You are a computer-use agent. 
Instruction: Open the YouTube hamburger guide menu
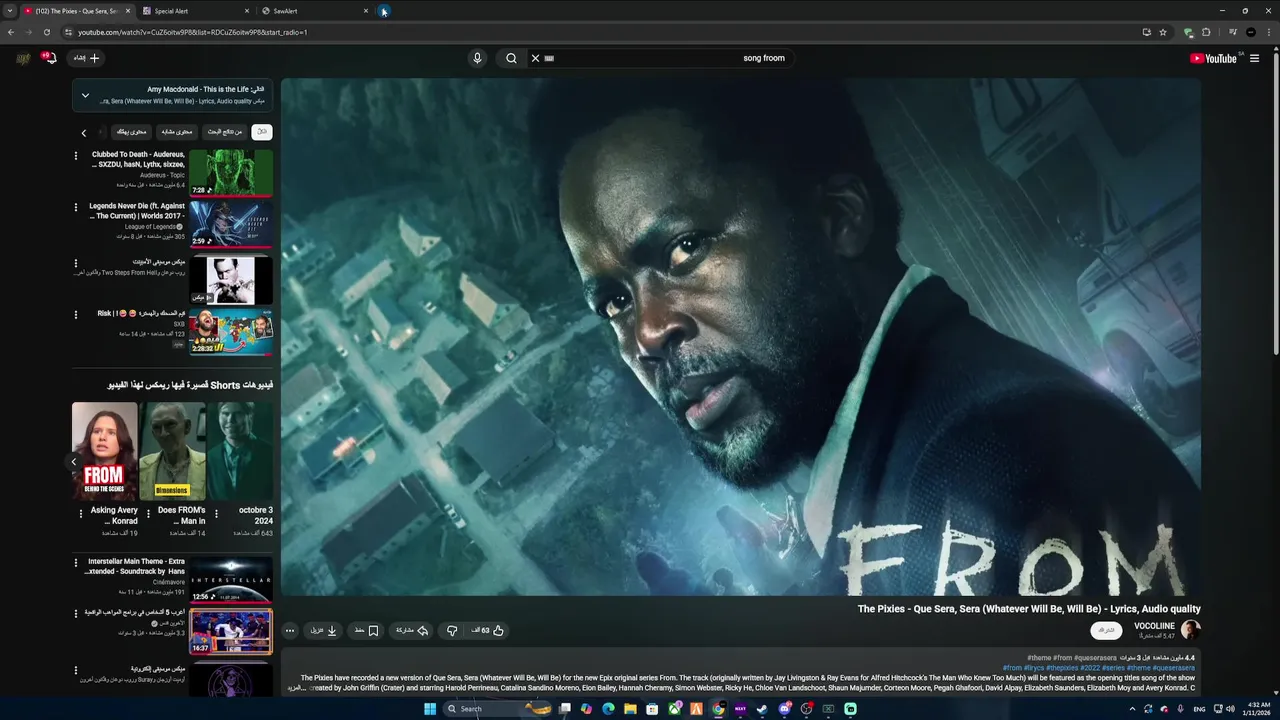[x=1254, y=58]
